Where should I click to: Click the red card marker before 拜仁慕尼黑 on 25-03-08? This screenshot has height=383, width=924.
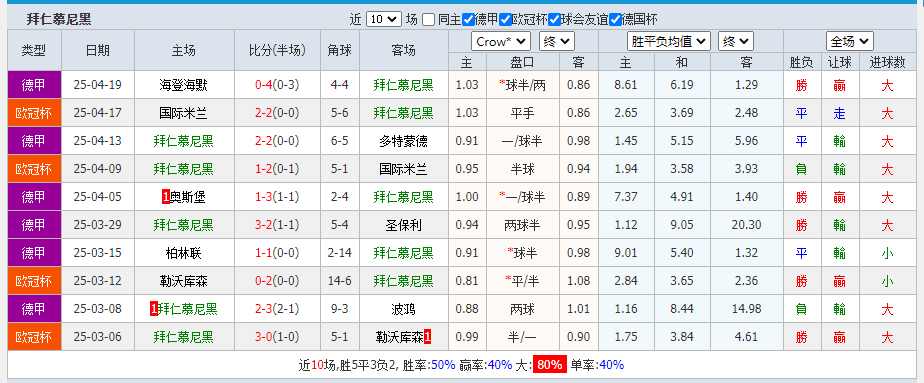click(154, 309)
